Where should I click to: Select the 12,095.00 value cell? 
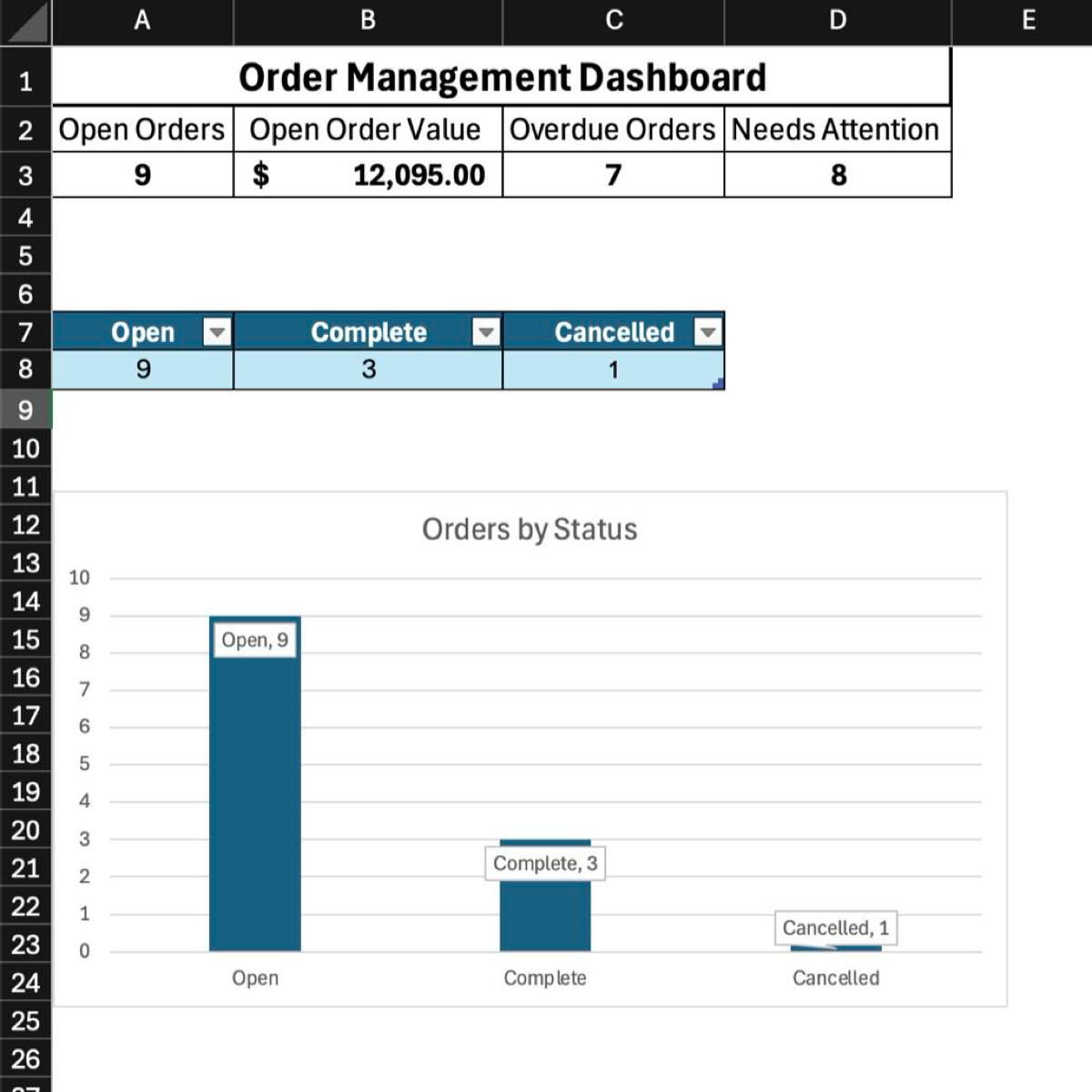click(x=368, y=175)
